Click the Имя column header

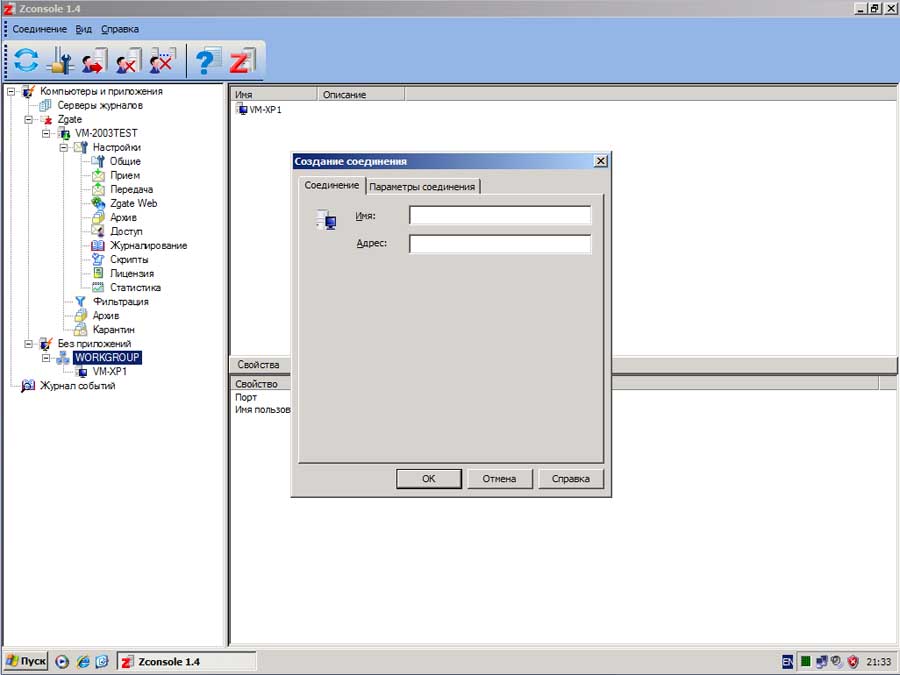click(274, 94)
